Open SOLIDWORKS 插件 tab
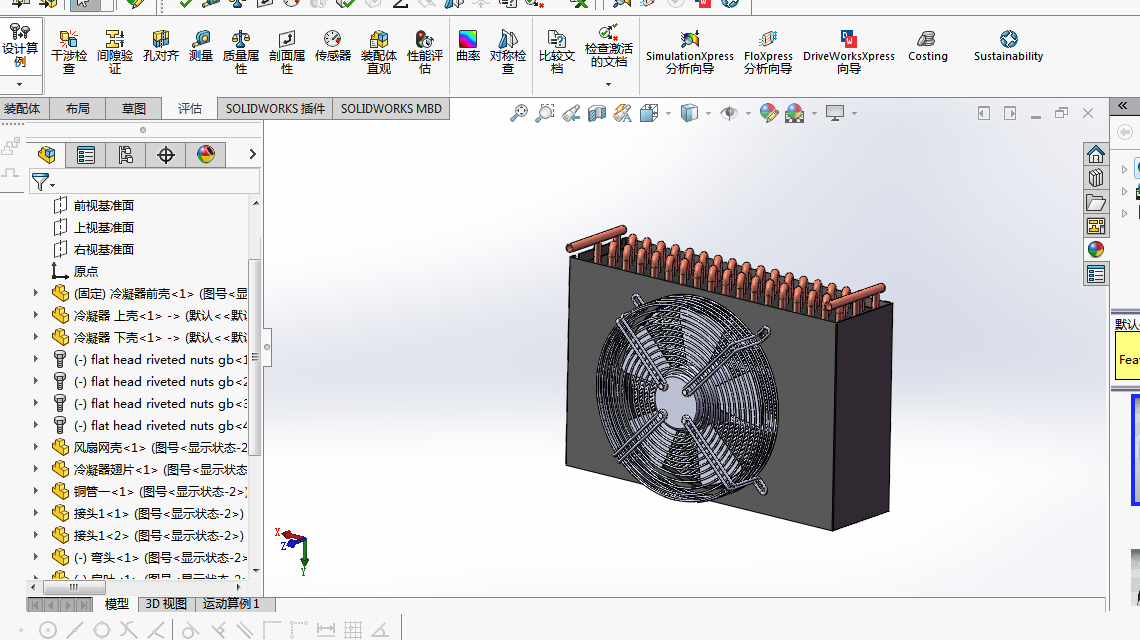 tap(275, 108)
